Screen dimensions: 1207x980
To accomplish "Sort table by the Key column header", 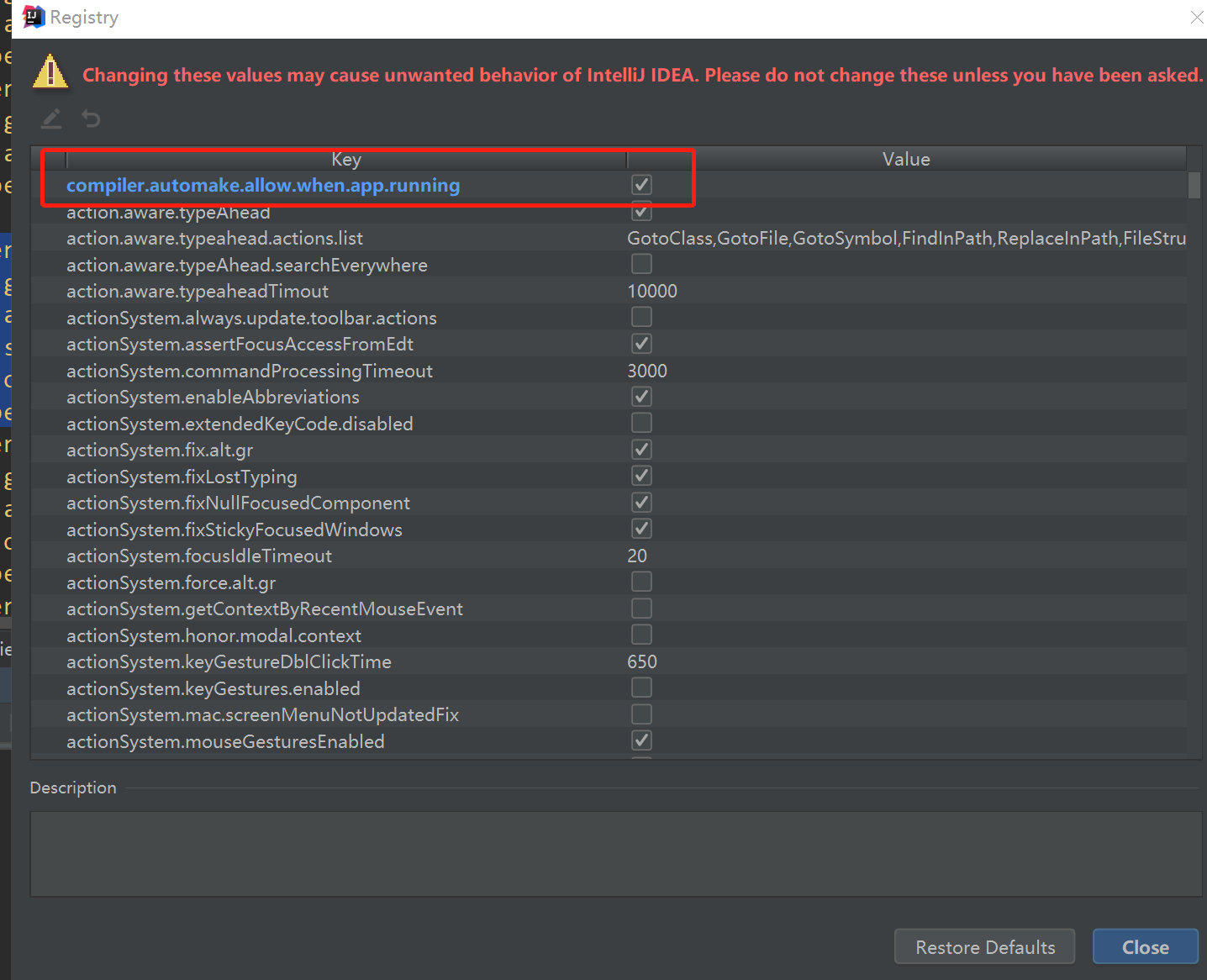I will 345,159.
